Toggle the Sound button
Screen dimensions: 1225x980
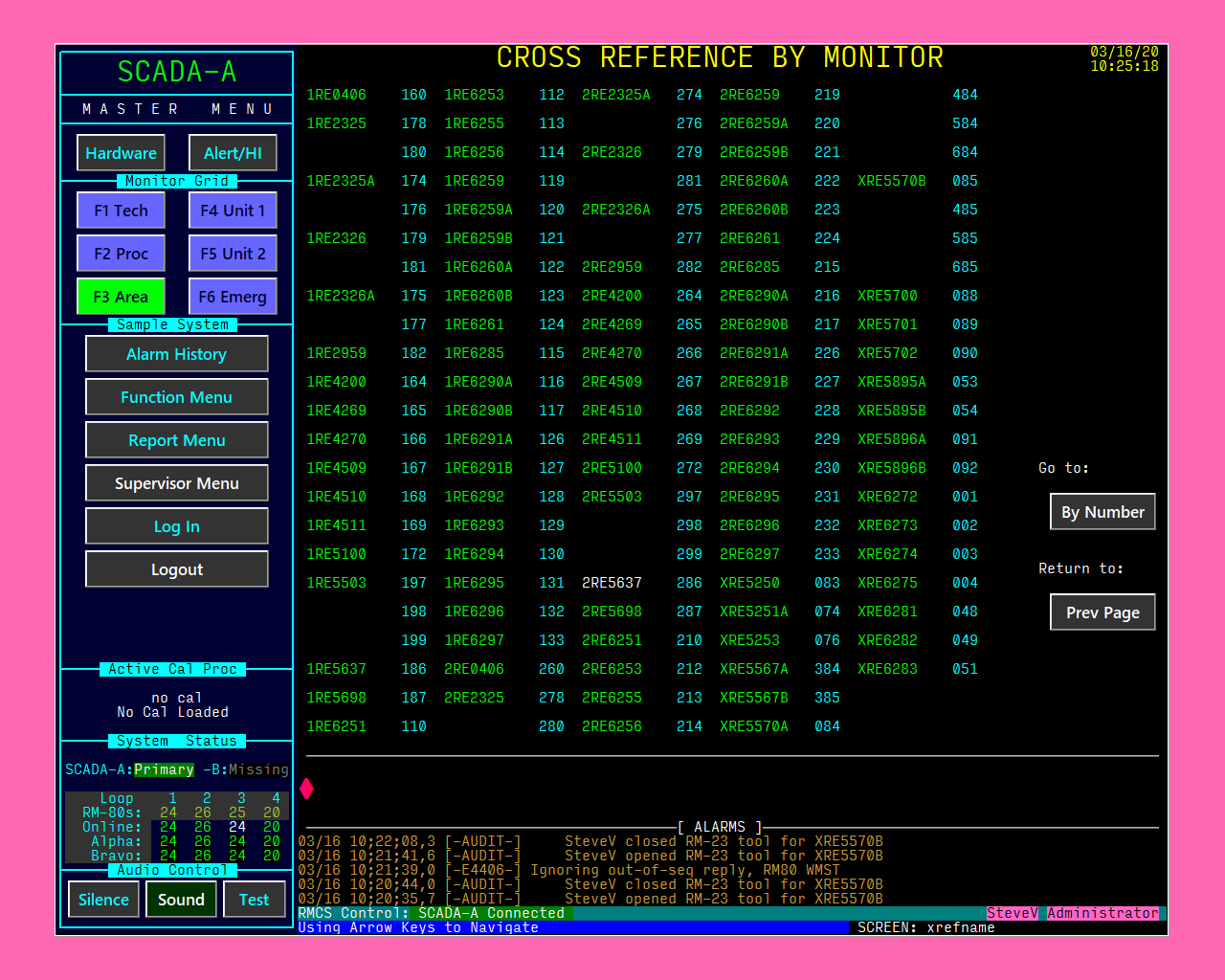point(181,900)
